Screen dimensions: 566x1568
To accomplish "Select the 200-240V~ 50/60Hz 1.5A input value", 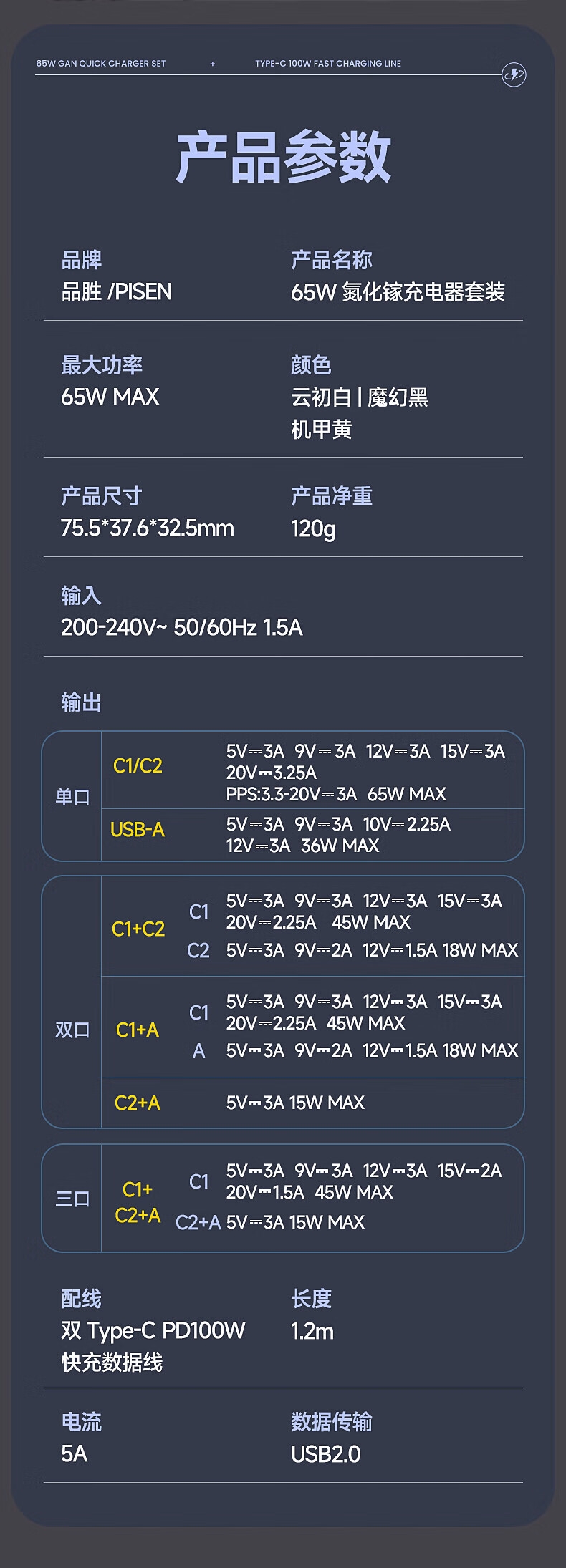I will pos(182,628).
